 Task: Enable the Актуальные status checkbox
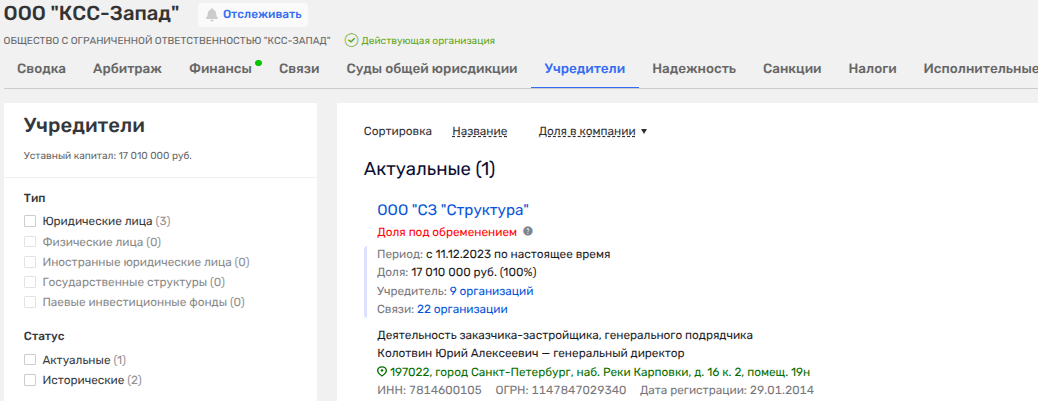30,359
